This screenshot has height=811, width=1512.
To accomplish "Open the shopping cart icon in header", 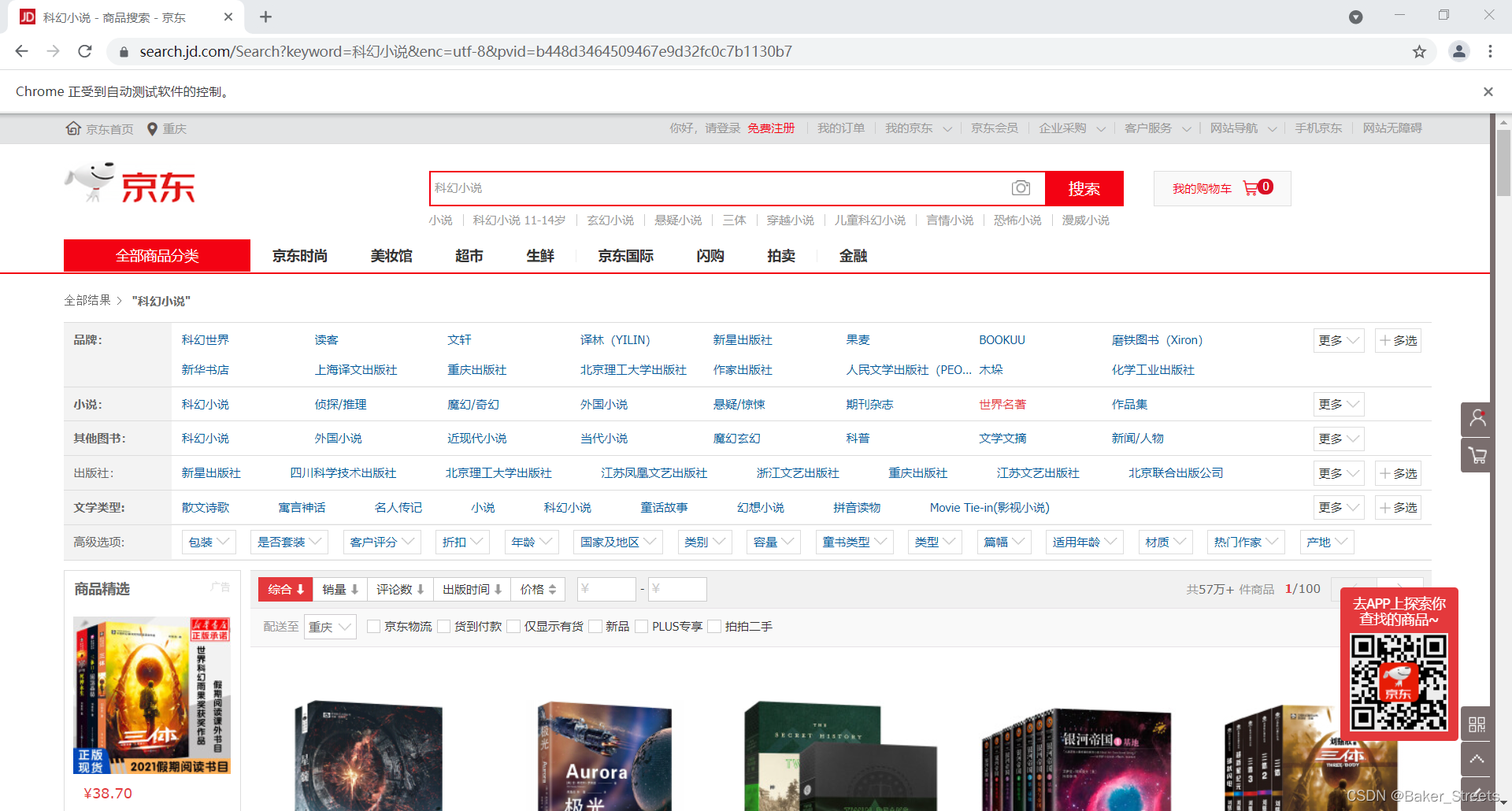I will pyautogui.click(x=1250, y=188).
